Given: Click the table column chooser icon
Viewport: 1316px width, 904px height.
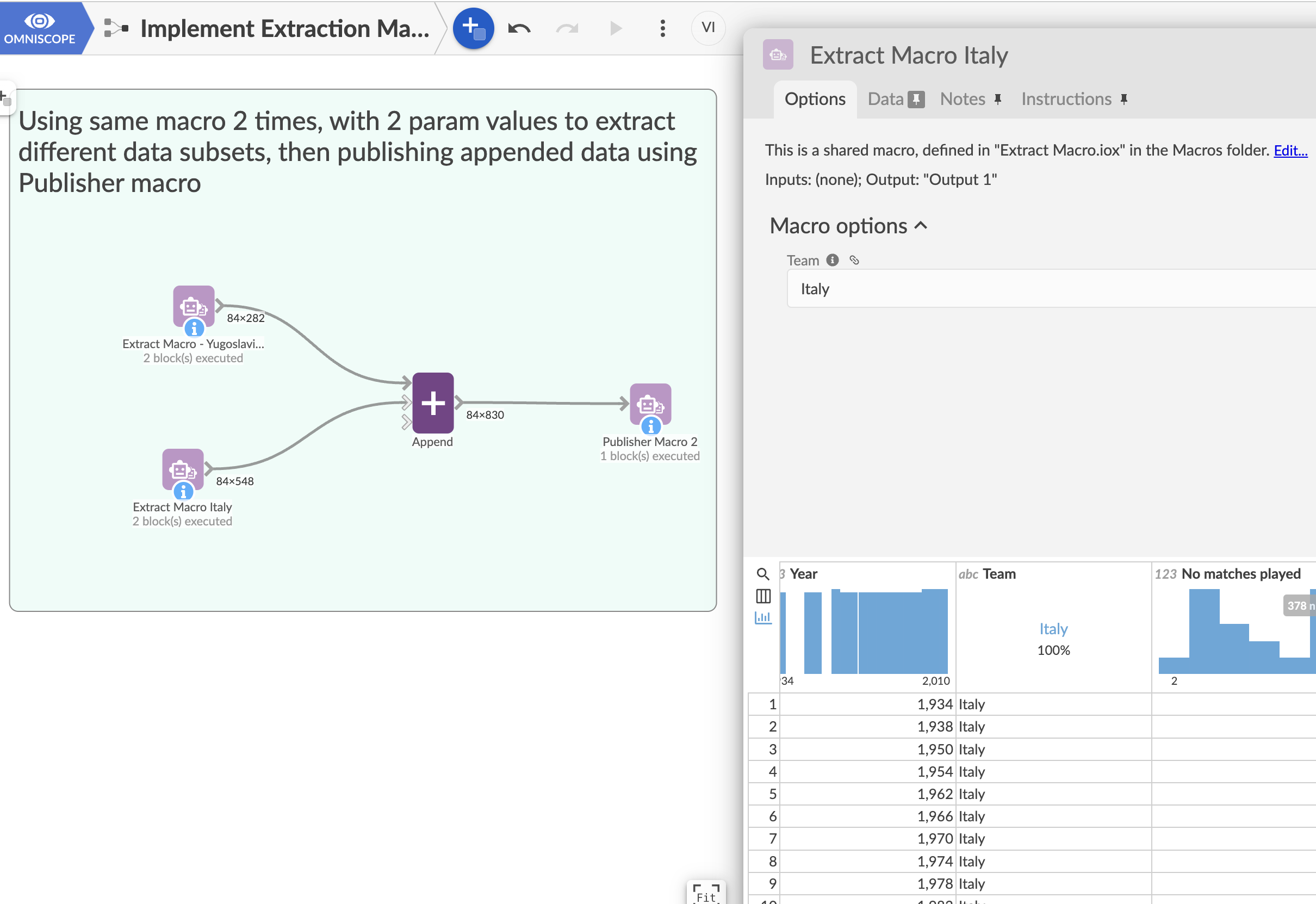Looking at the screenshot, I should pyautogui.click(x=763, y=596).
